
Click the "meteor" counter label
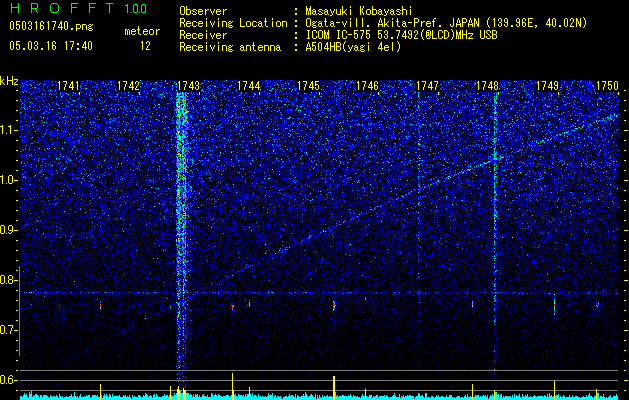click(x=142, y=32)
